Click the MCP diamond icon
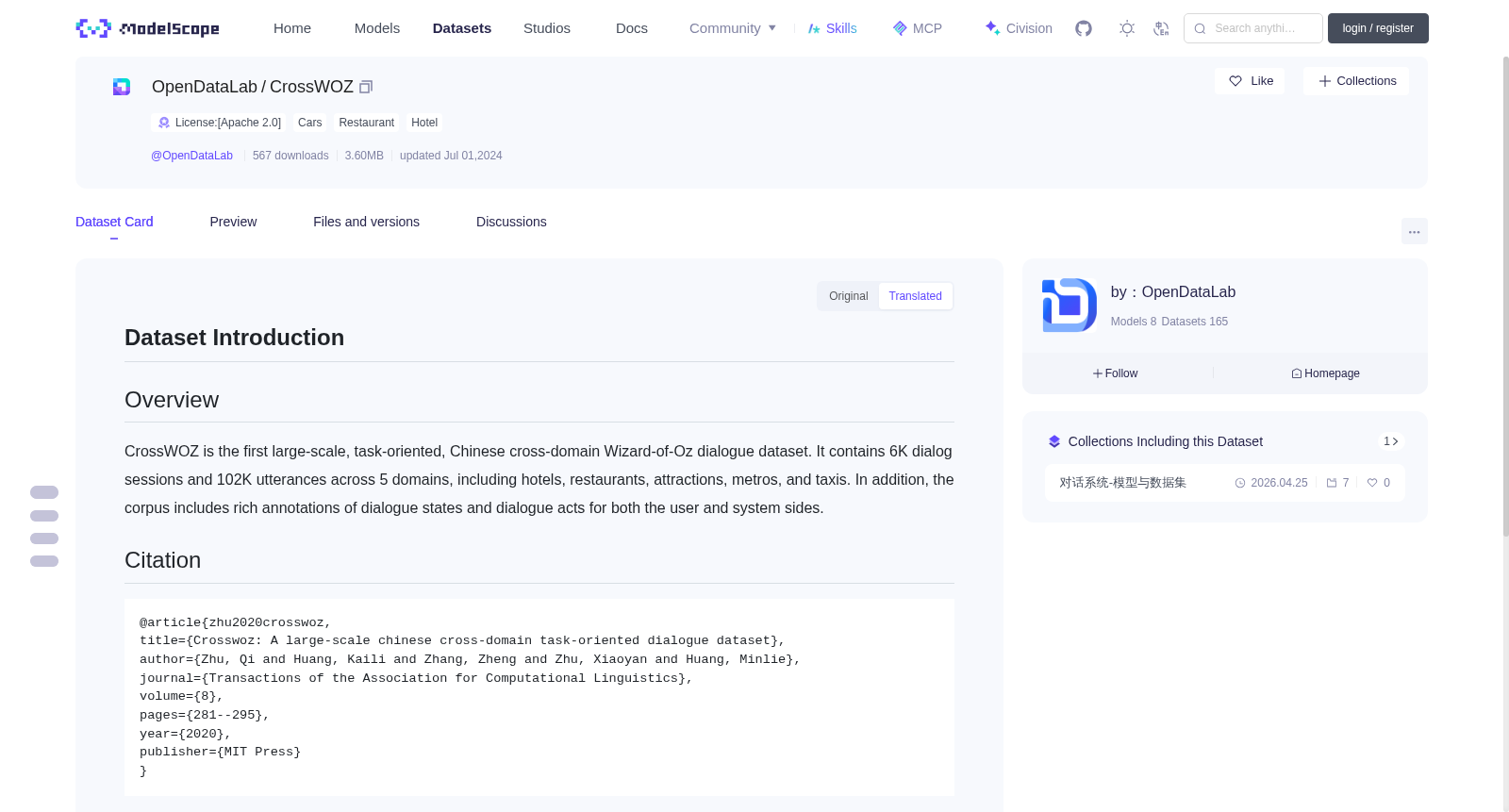This screenshot has height=812, width=1509. (900, 28)
